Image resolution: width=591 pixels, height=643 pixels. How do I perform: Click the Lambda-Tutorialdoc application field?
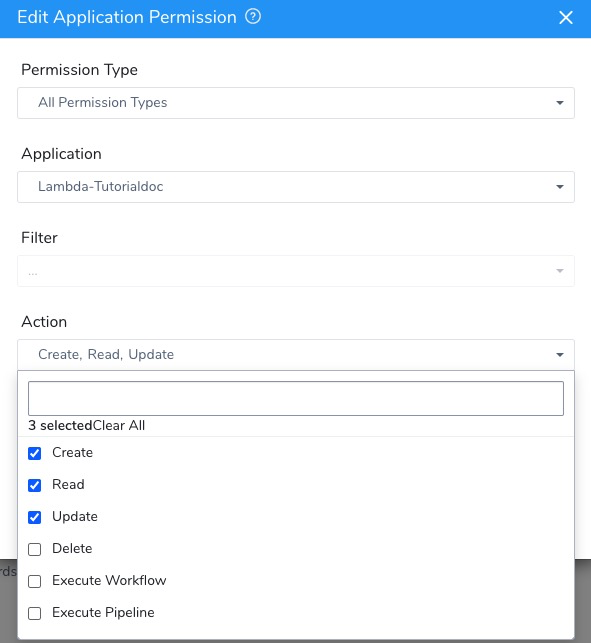point(296,187)
